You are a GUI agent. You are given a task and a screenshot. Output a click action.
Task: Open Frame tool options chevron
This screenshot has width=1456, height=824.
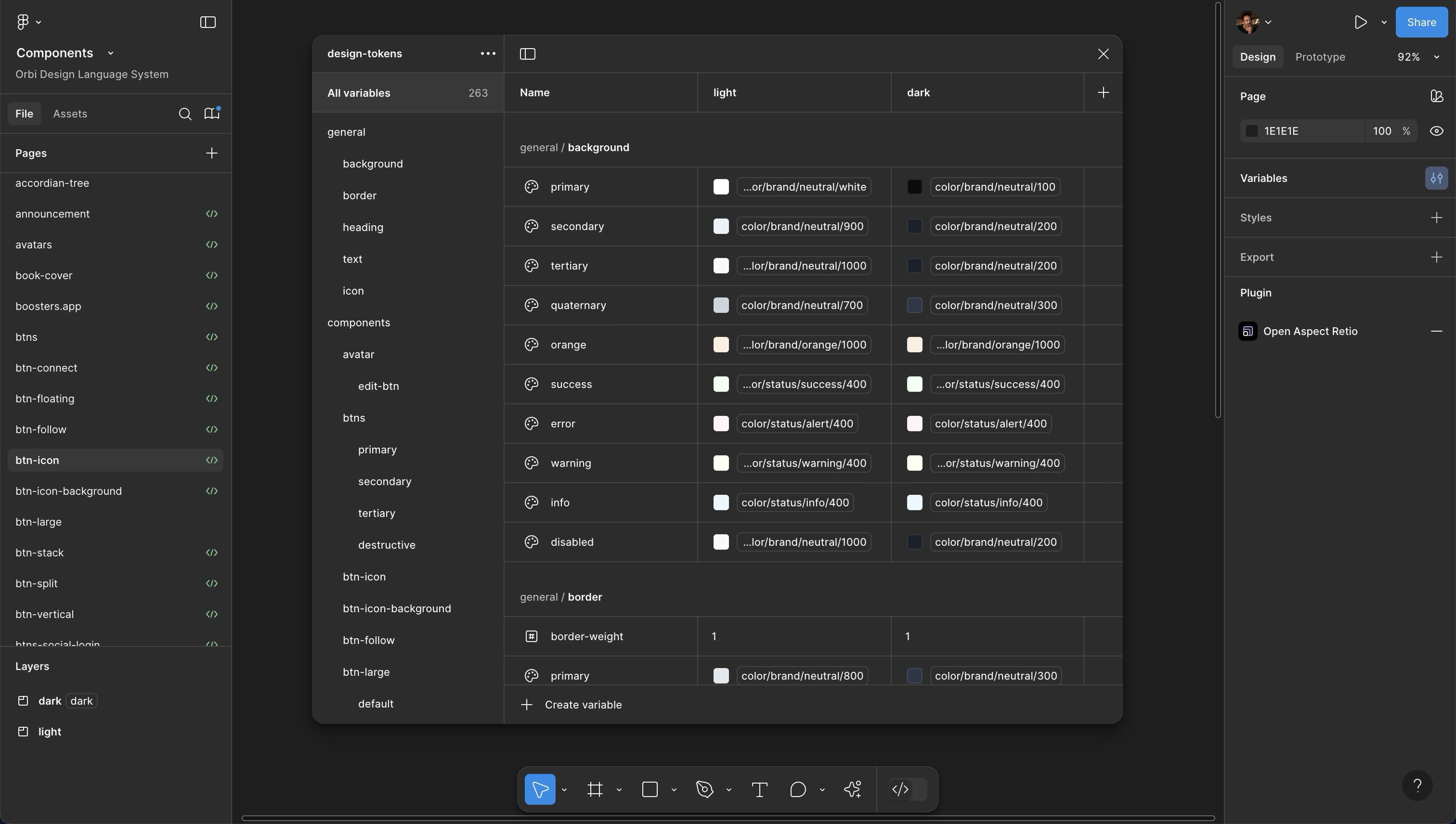pyautogui.click(x=619, y=790)
